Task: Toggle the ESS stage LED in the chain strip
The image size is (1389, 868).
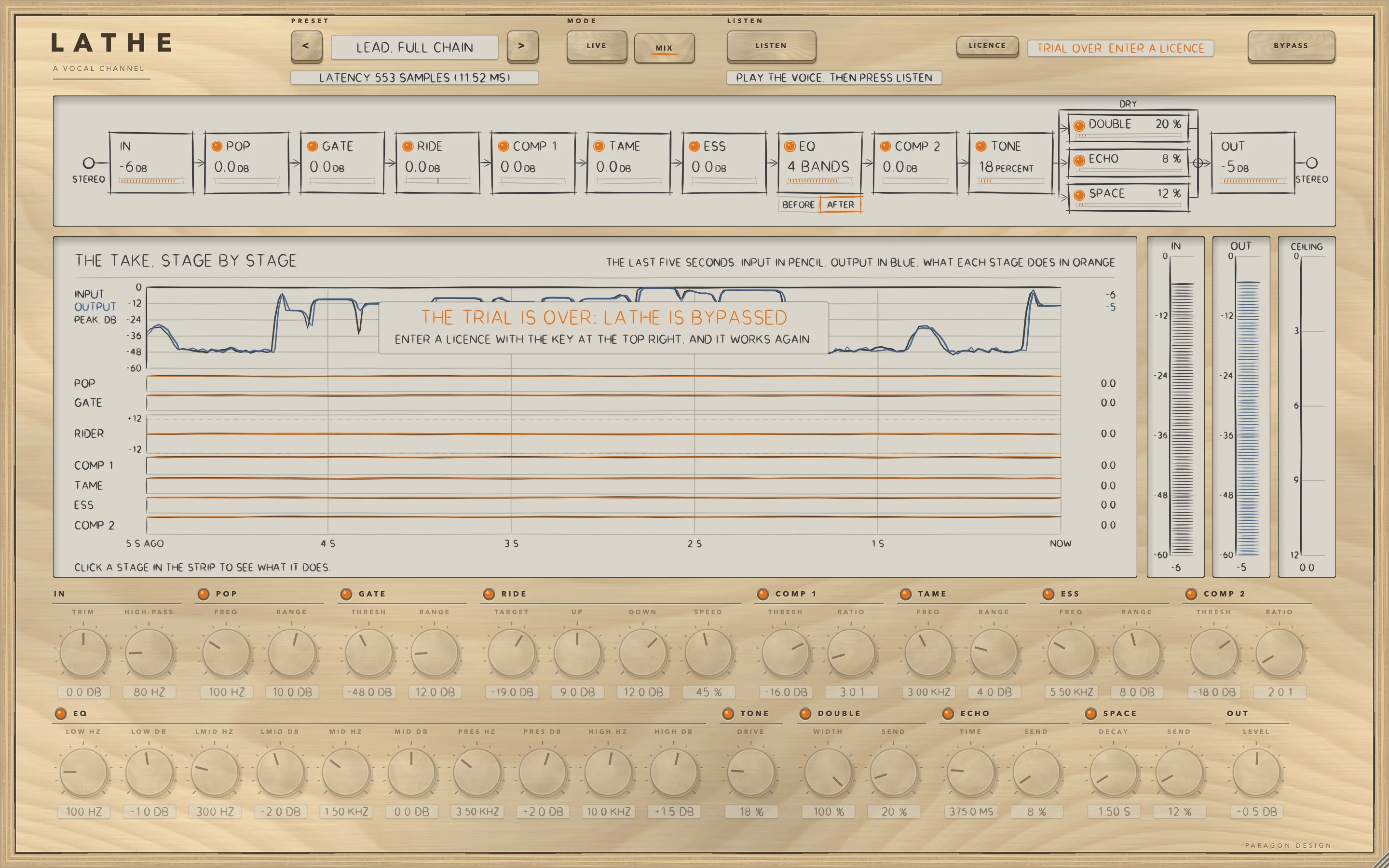Action: point(694,147)
